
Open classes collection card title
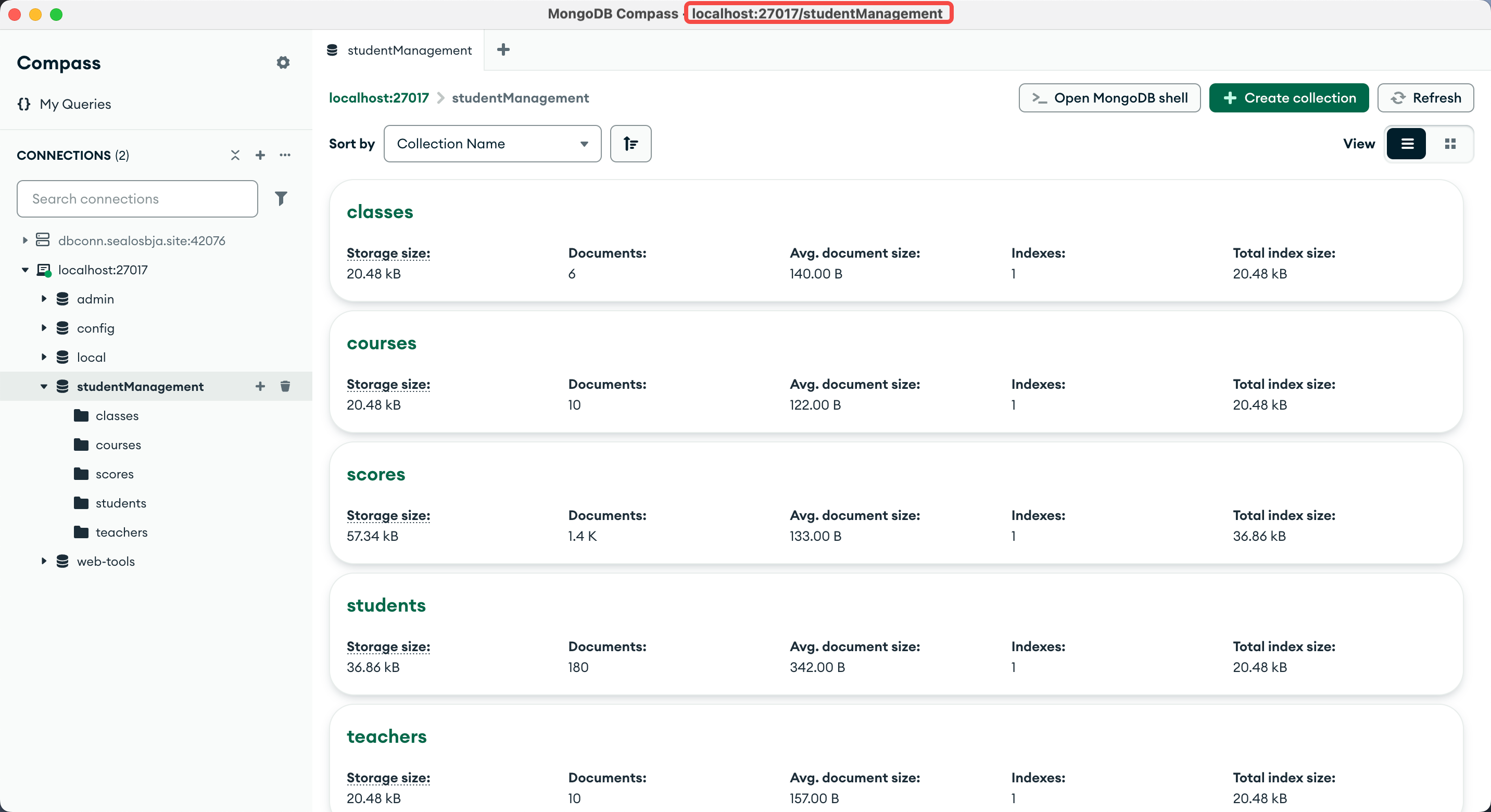[380, 212]
